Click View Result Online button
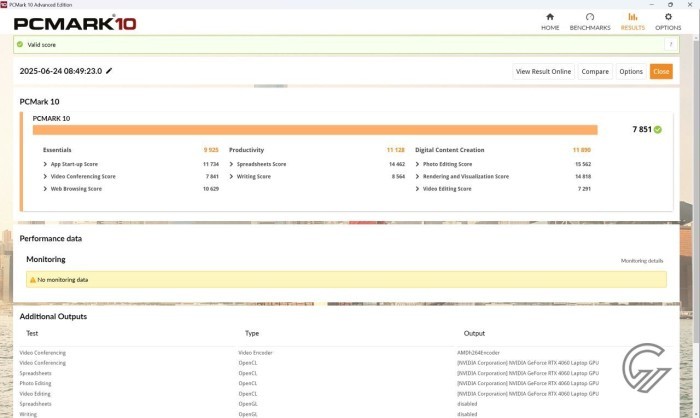Screen dimensions: 700x418 (543, 71)
